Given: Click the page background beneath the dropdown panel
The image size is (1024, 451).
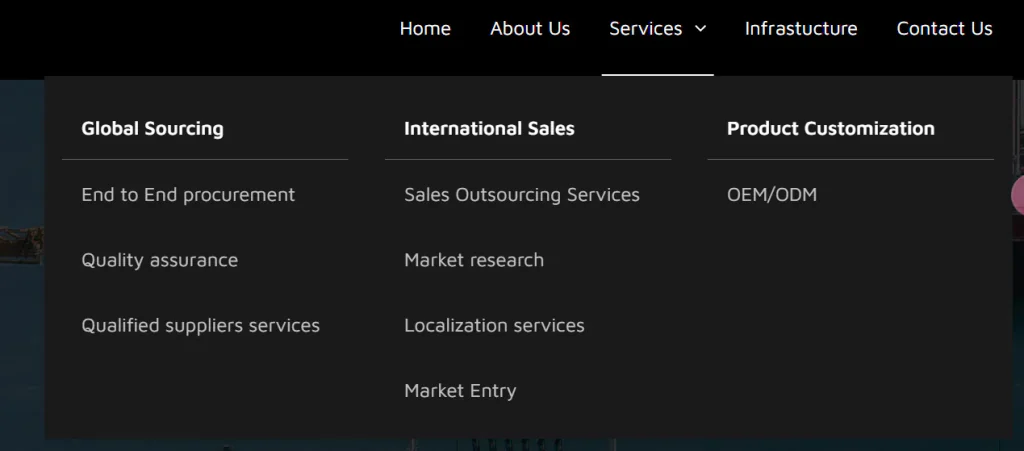Looking at the screenshot, I should coord(300,445).
